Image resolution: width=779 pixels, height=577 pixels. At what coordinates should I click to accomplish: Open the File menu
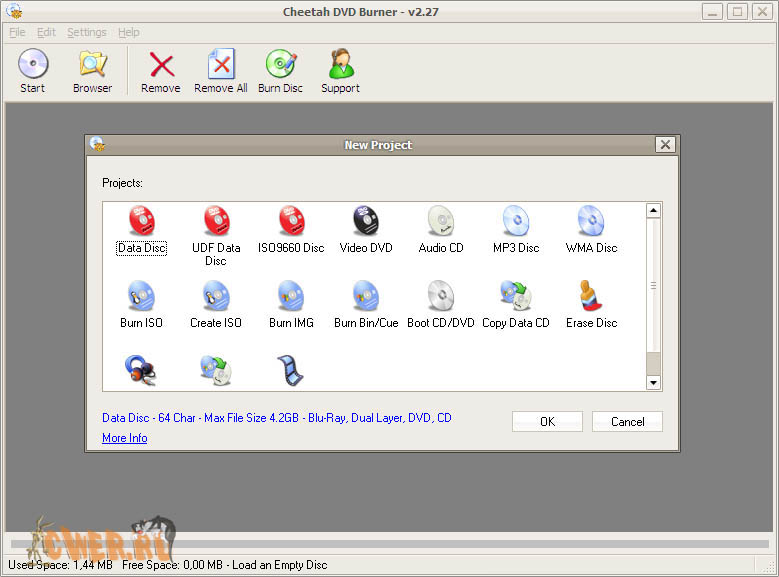17,32
